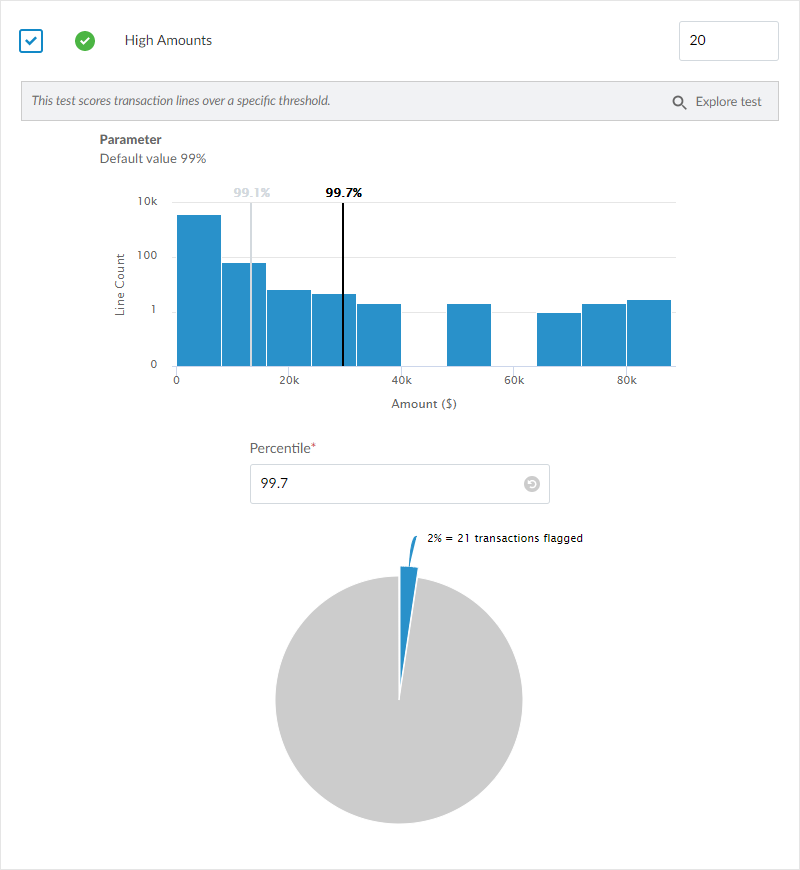Focus the score field showing 20
This screenshot has height=870, width=800.
727,41
